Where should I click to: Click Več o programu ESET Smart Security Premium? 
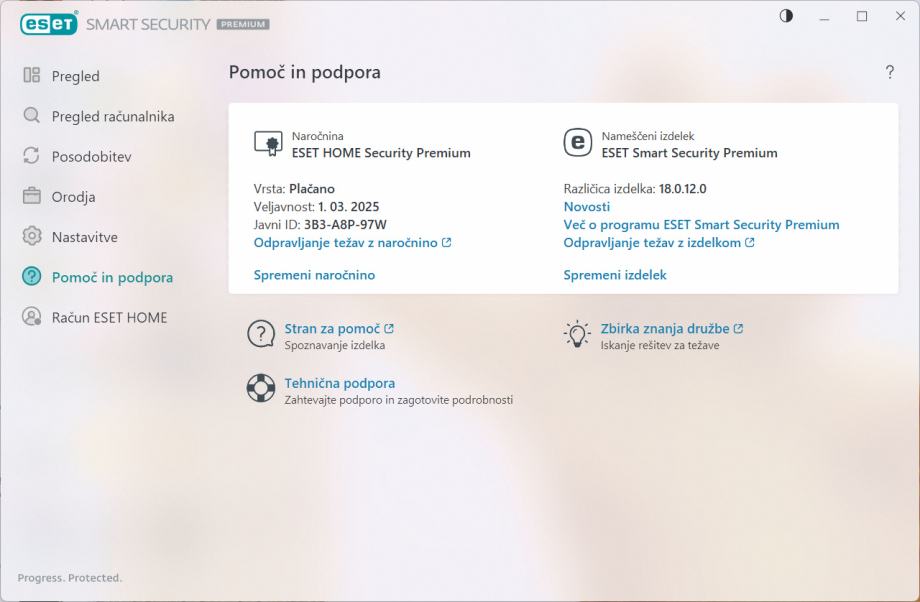(701, 225)
